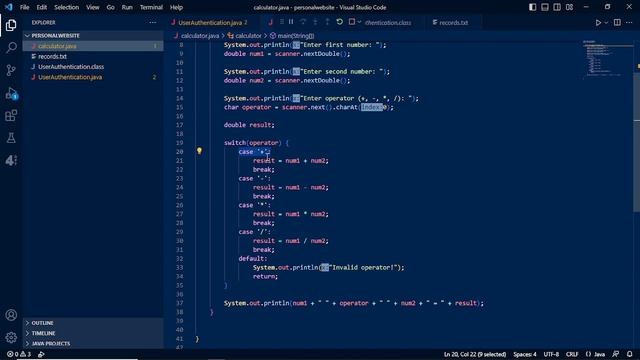The width and height of the screenshot is (640, 360).
Task: Open the Manage gear icon
Action: point(11,337)
